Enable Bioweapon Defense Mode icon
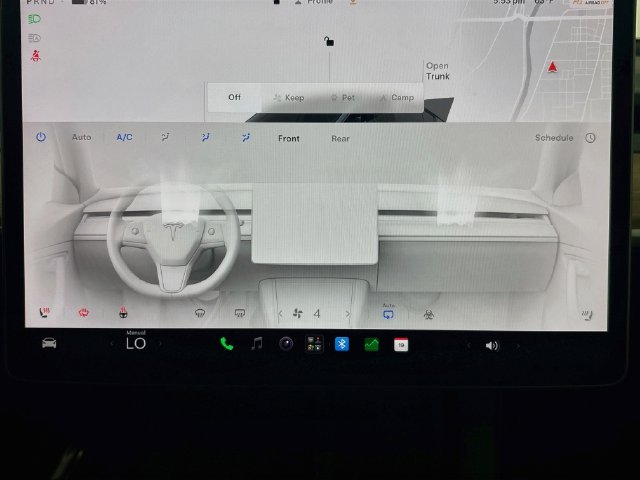The image size is (640, 480). click(x=429, y=314)
